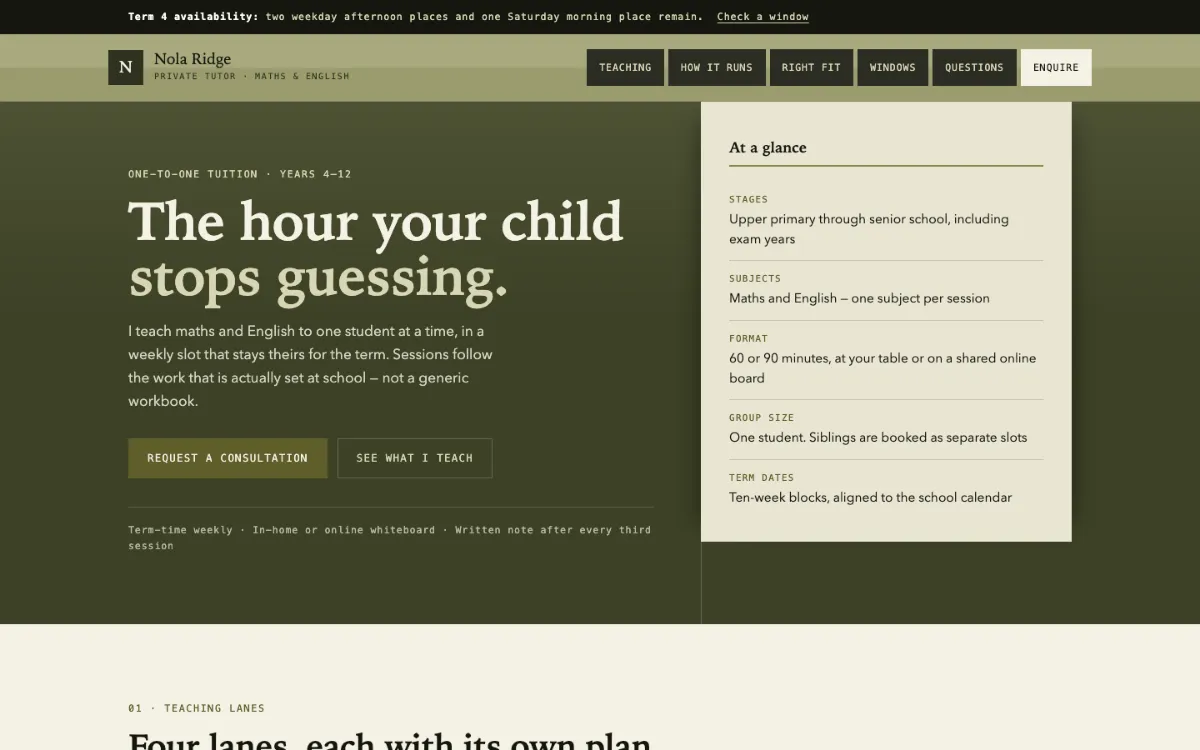
Task: Click '60 or 90 minutes' format description
Action: pyautogui.click(x=882, y=368)
